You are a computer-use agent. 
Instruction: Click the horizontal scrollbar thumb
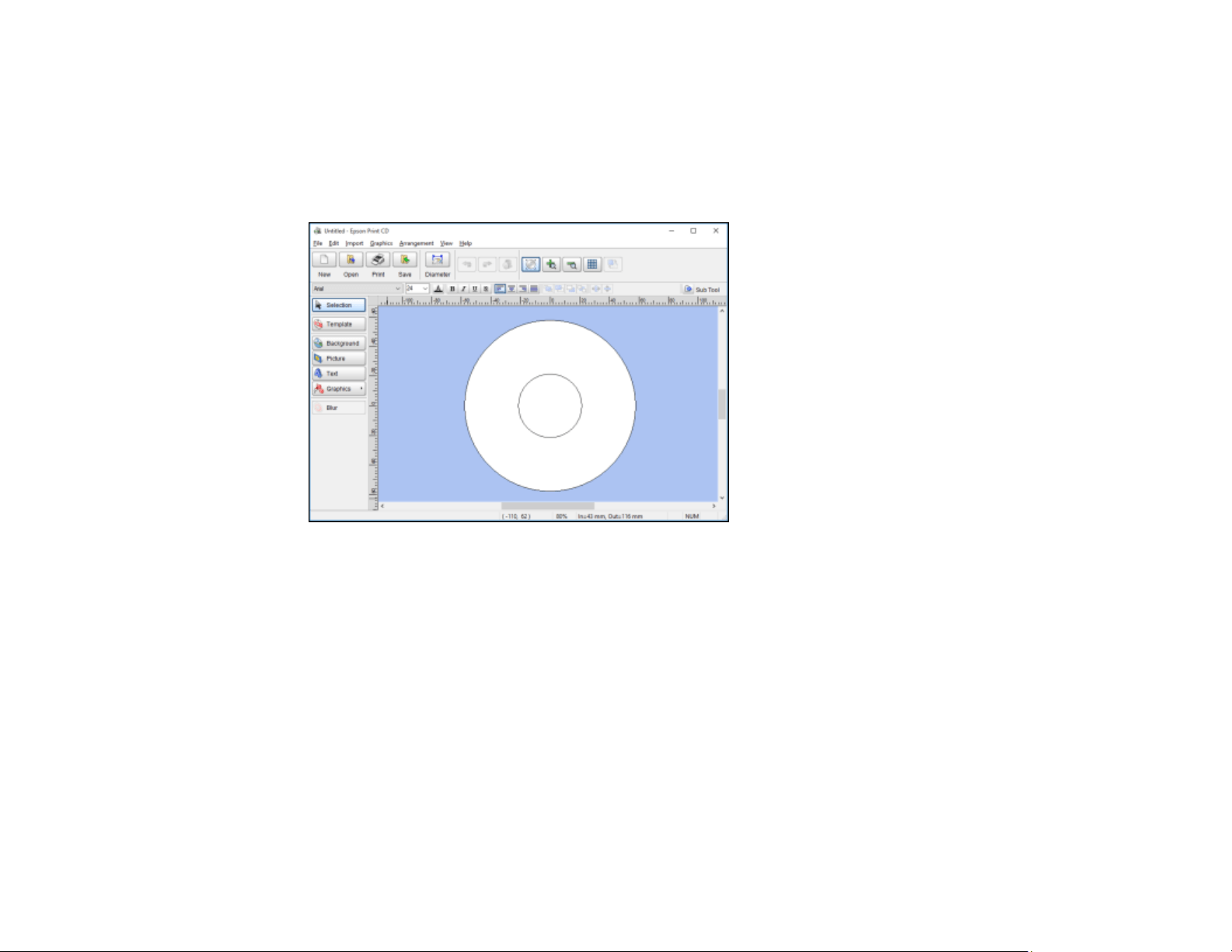click(x=547, y=506)
